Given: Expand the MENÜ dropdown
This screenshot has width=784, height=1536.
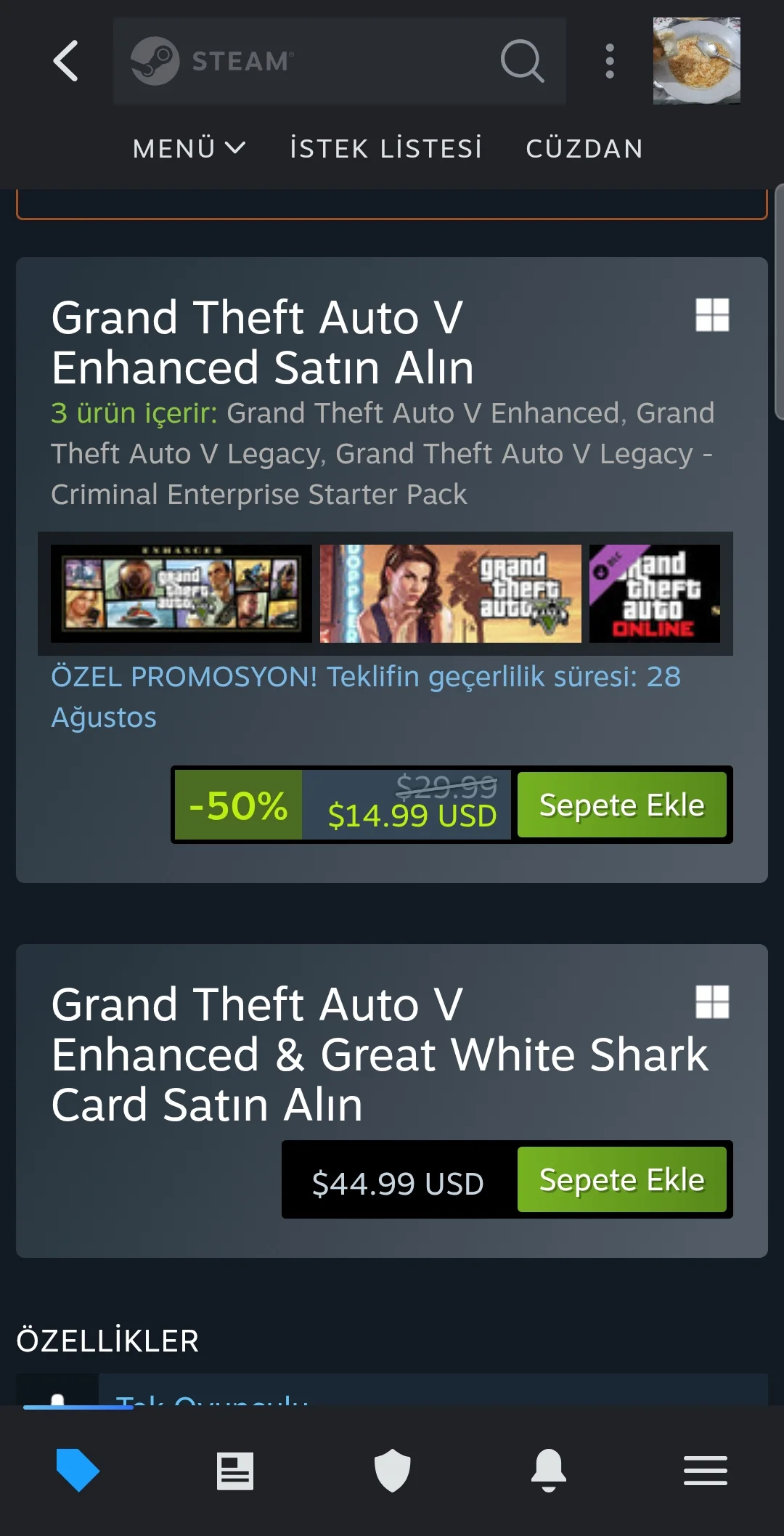Looking at the screenshot, I should click(x=189, y=148).
